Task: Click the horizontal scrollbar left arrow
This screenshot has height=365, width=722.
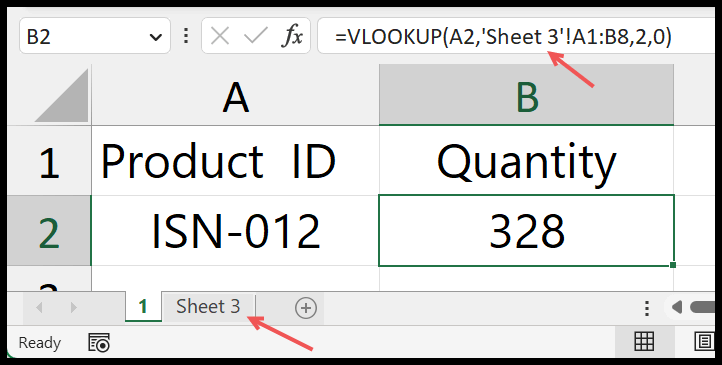Action: pyautogui.click(x=676, y=307)
